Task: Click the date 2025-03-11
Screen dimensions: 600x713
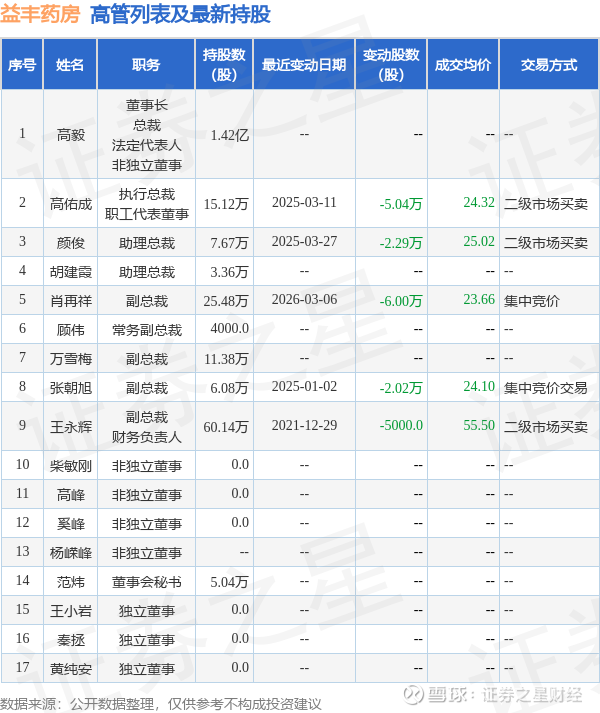Action: point(304,202)
